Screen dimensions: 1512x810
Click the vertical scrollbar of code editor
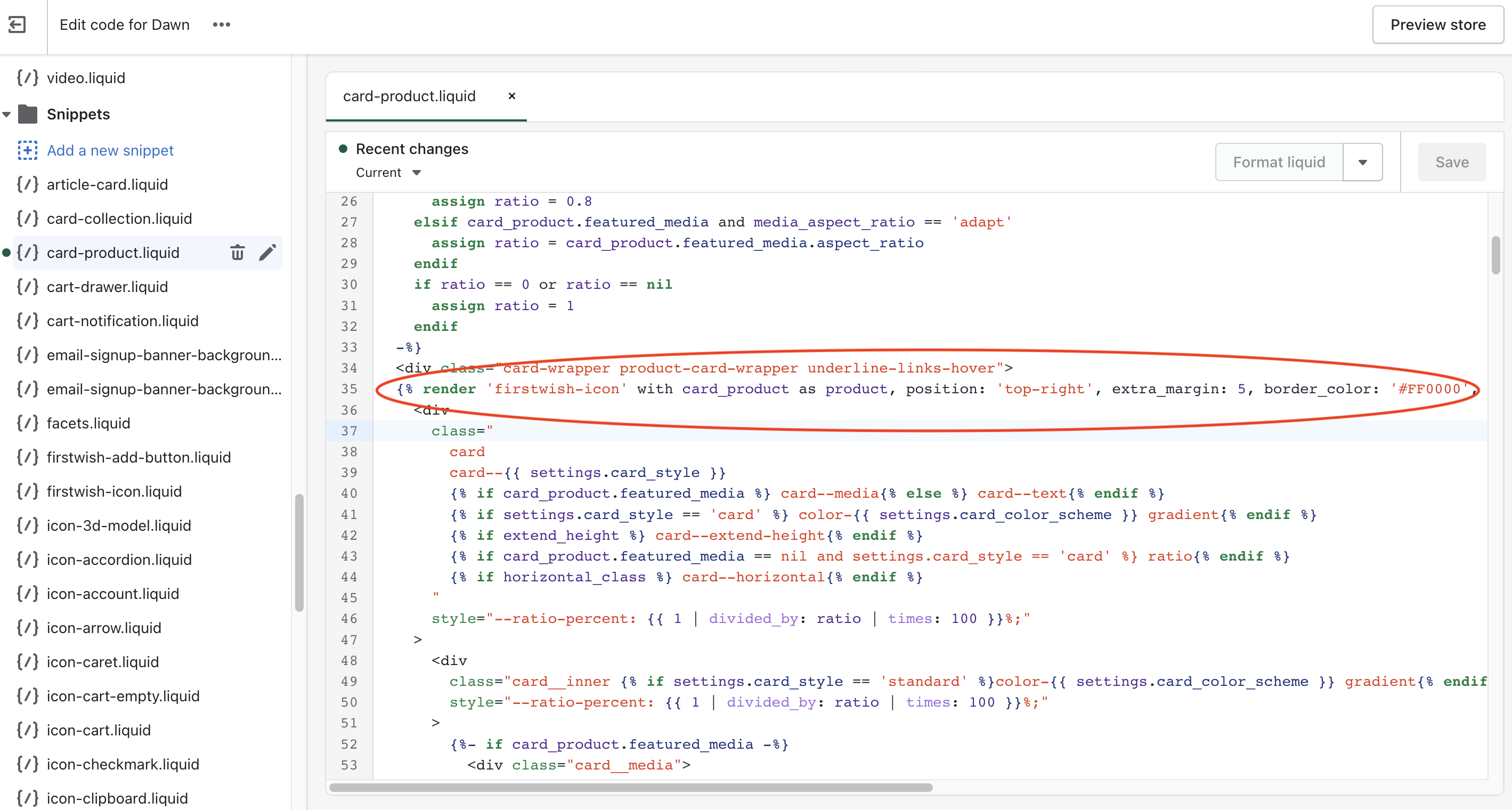pyautogui.click(x=1495, y=255)
